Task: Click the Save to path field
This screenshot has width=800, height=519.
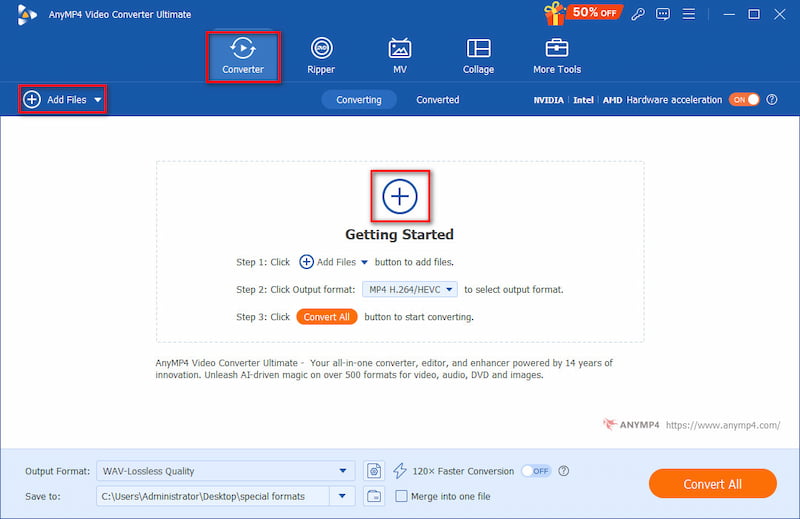Action: [x=213, y=496]
